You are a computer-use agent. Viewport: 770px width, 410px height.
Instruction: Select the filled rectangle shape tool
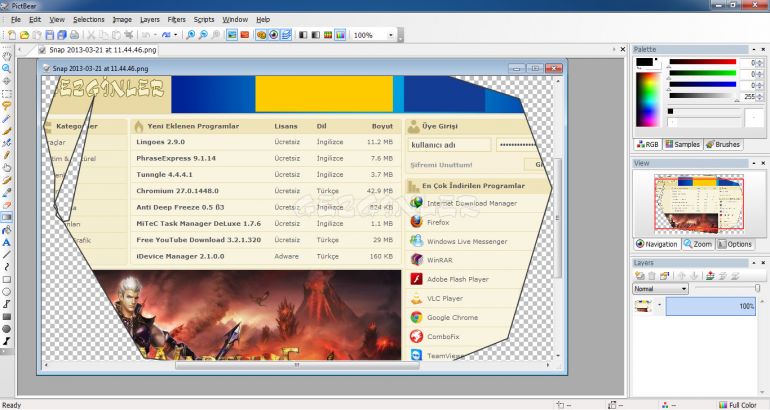click(6, 317)
